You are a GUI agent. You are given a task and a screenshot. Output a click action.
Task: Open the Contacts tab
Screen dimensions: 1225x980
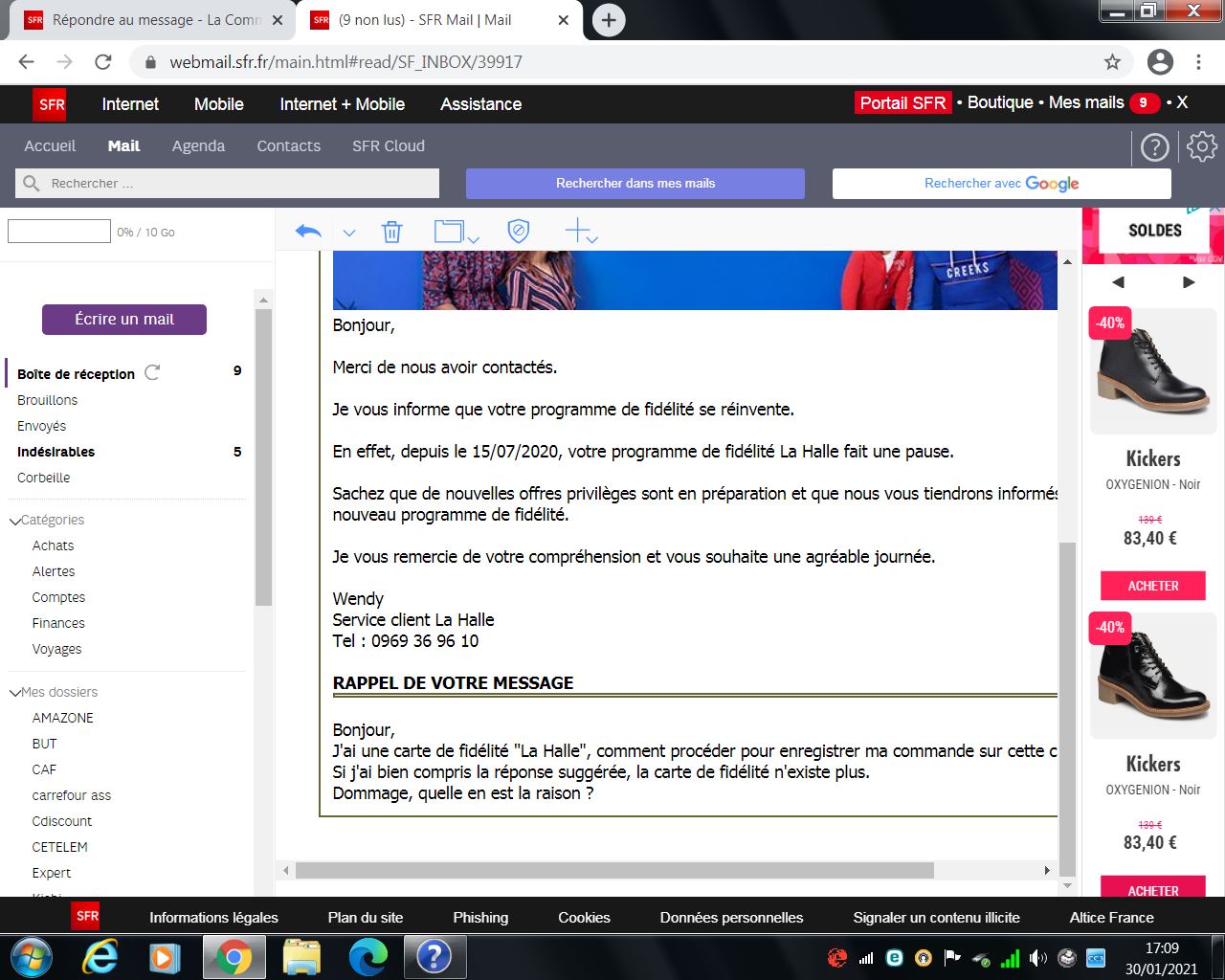(288, 146)
